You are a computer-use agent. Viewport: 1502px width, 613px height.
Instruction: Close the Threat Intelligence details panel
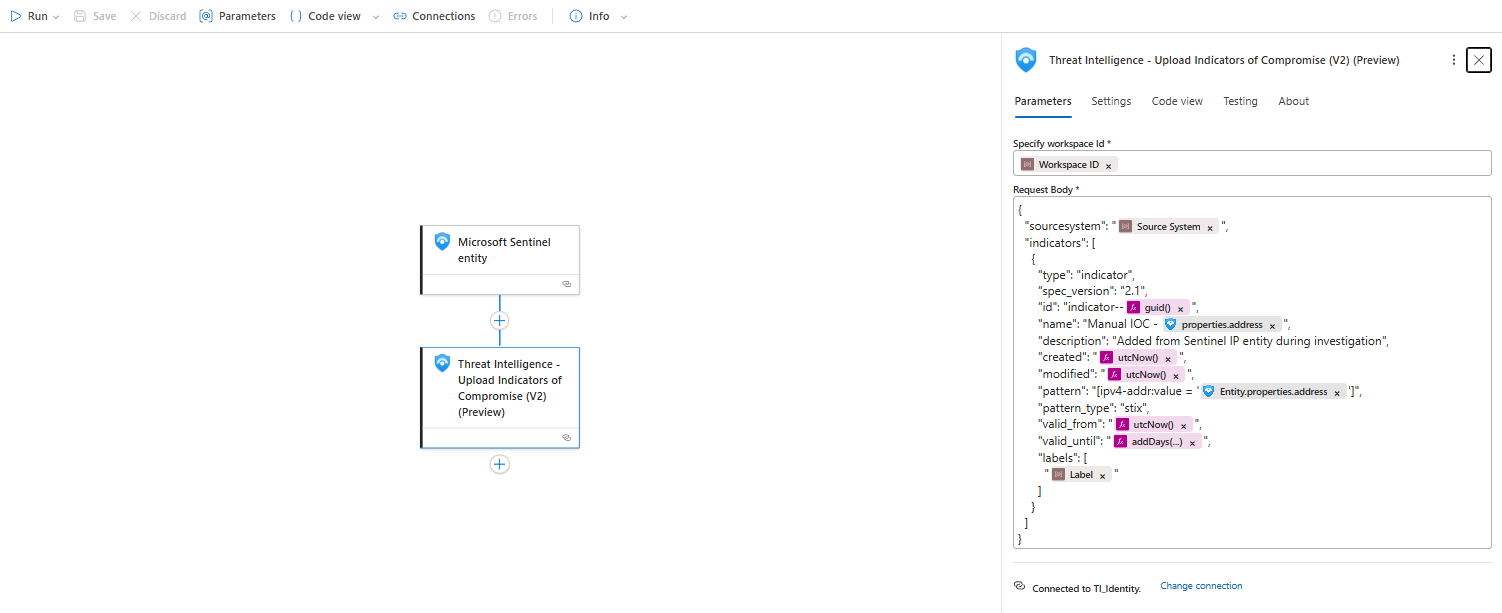pyautogui.click(x=1479, y=60)
